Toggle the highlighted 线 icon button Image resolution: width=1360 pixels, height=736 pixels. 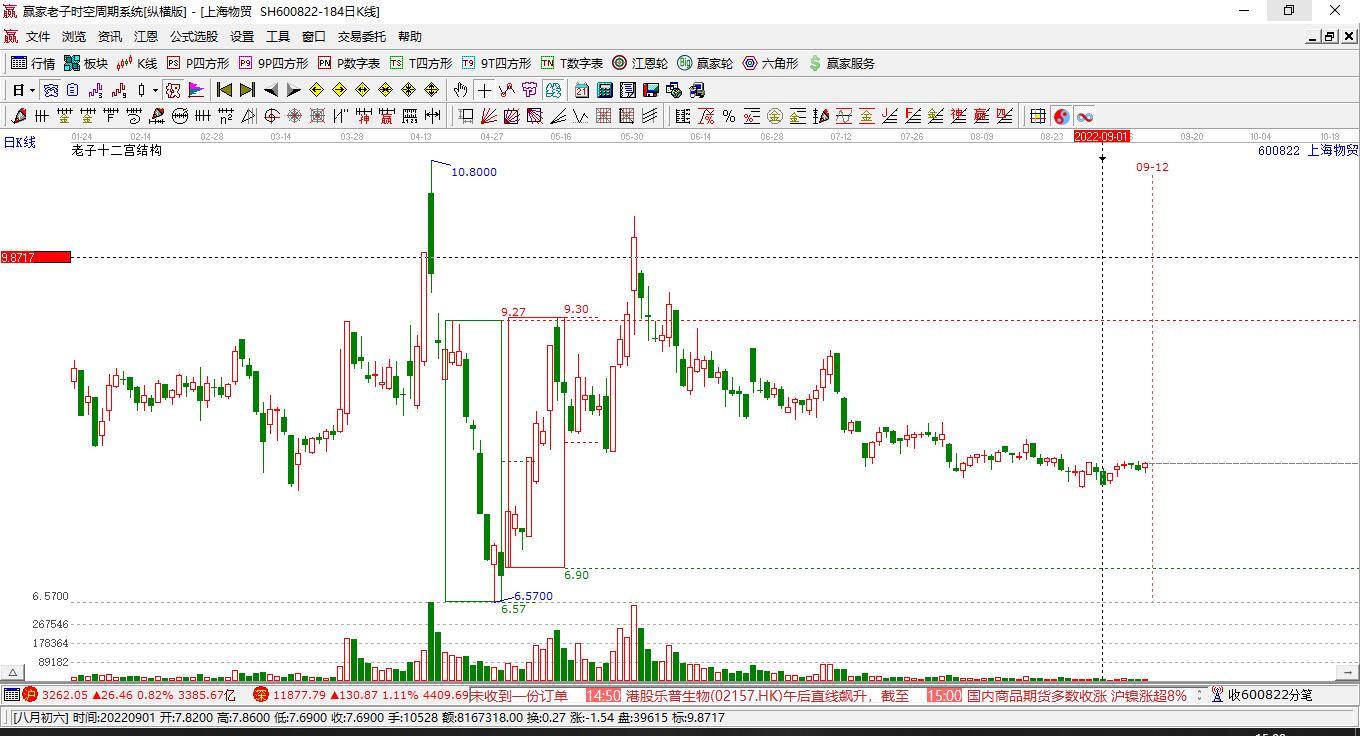coord(553,90)
